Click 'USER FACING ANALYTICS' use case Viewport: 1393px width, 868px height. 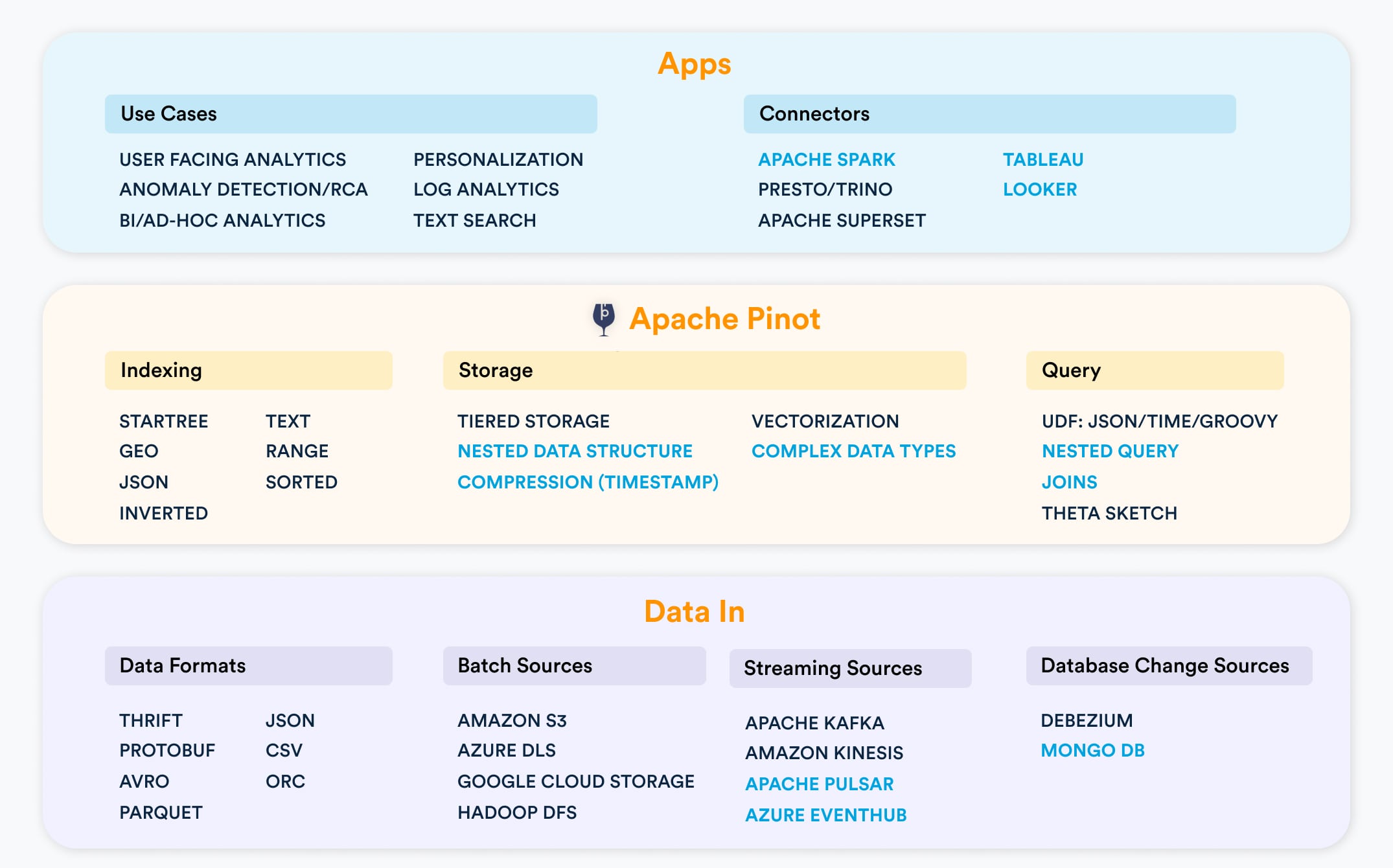click(x=233, y=159)
